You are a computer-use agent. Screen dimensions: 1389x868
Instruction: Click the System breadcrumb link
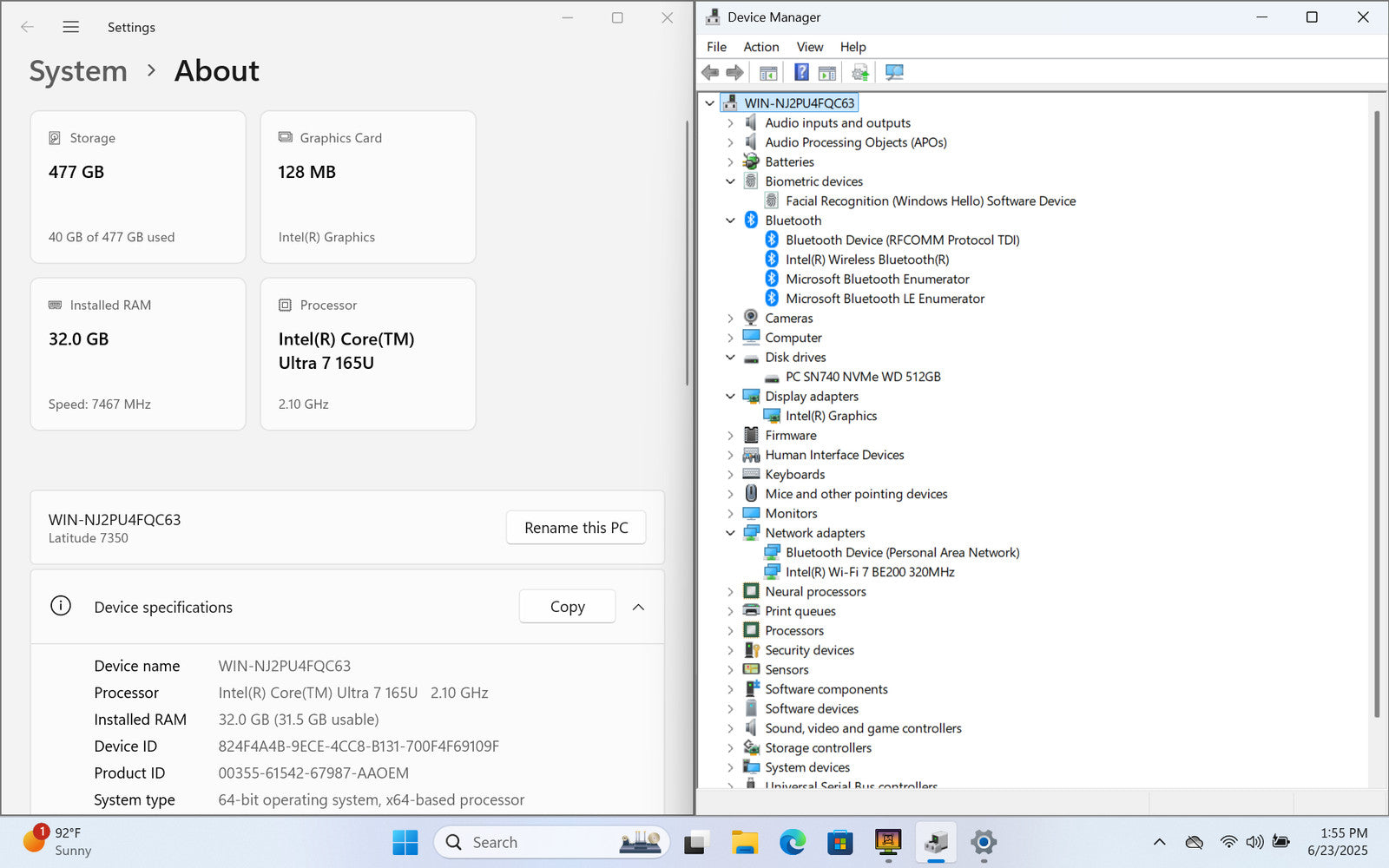coord(78,71)
